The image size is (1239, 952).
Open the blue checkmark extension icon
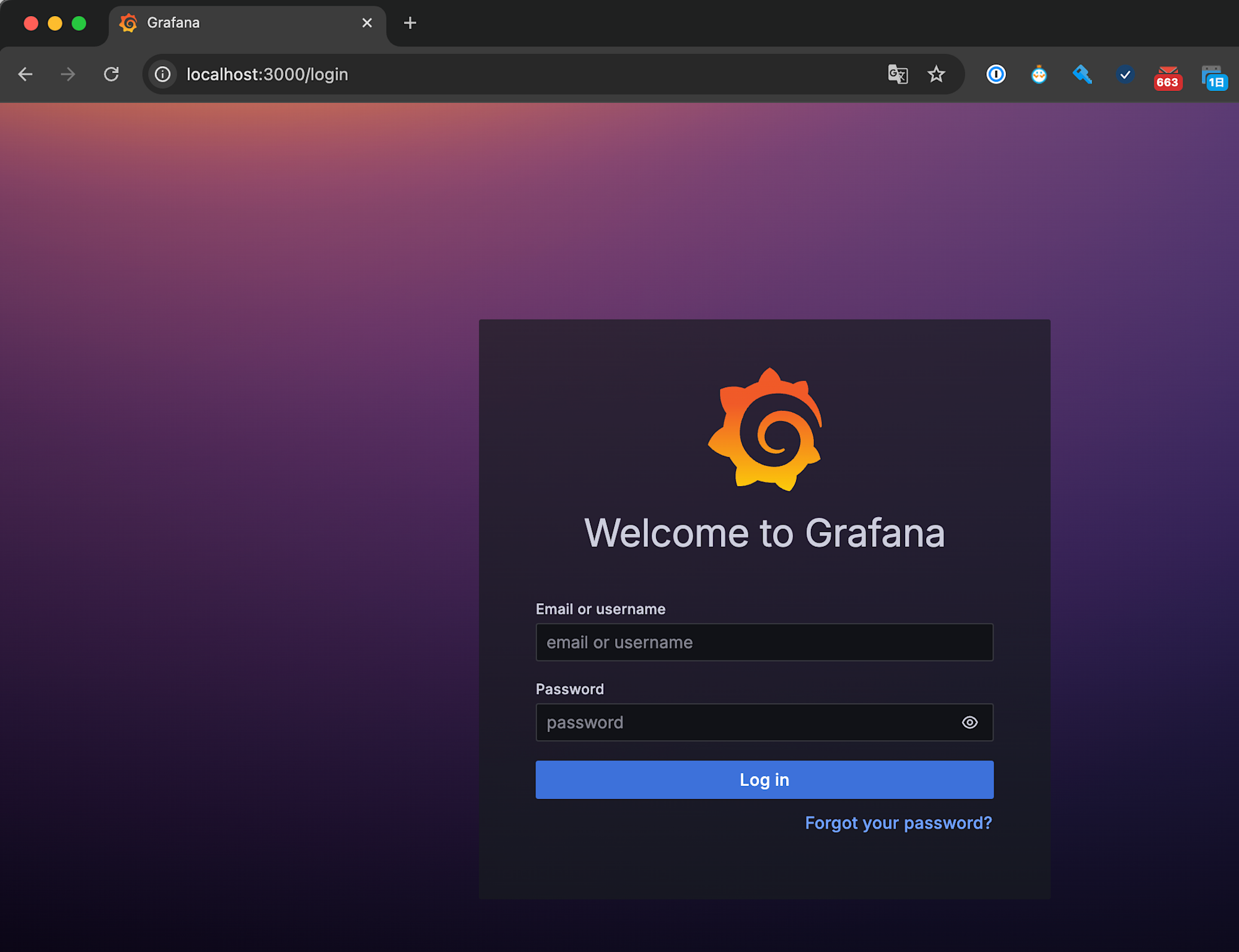point(1125,74)
